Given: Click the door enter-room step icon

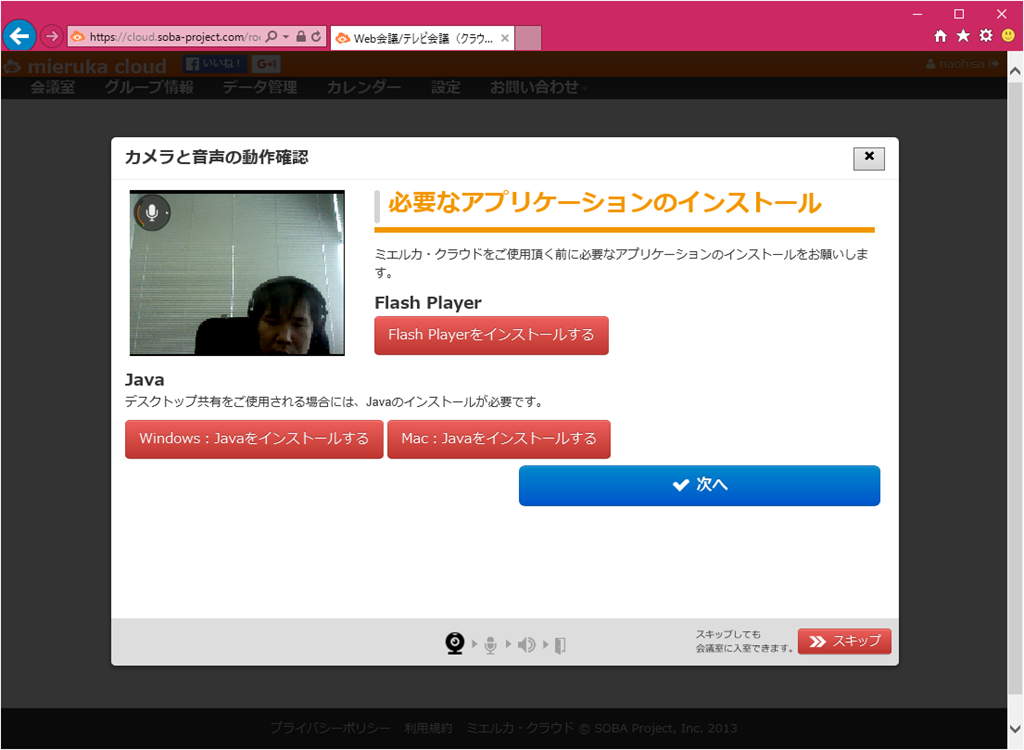Looking at the screenshot, I should (560, 645).
